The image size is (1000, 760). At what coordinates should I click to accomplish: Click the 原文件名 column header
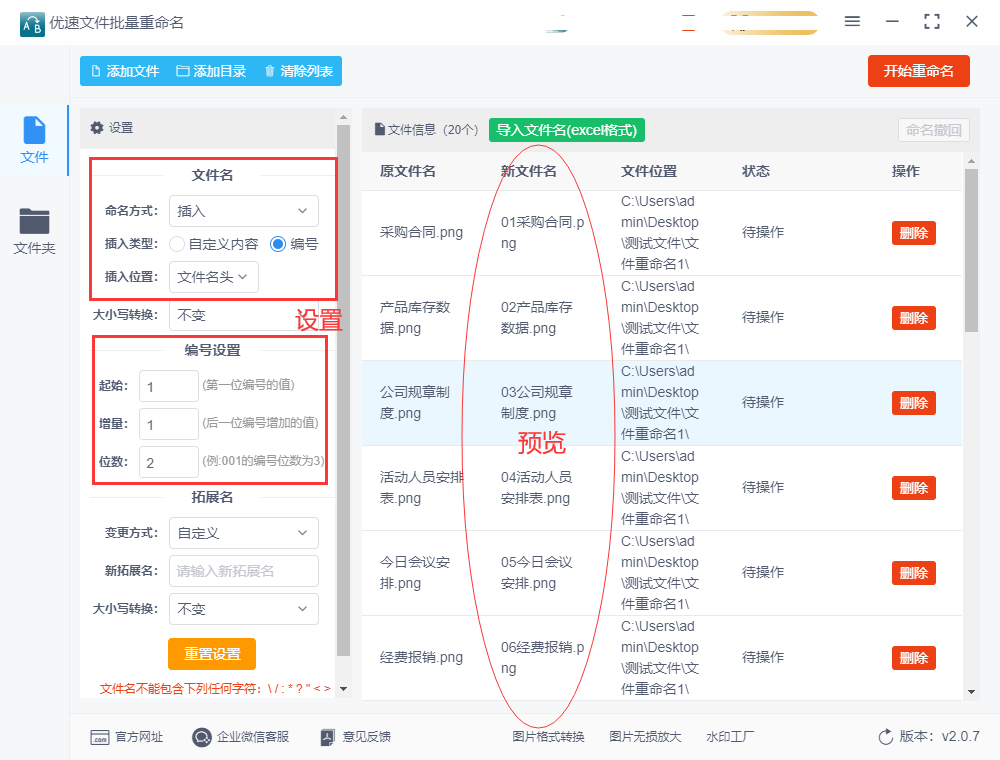click(408, 171)
